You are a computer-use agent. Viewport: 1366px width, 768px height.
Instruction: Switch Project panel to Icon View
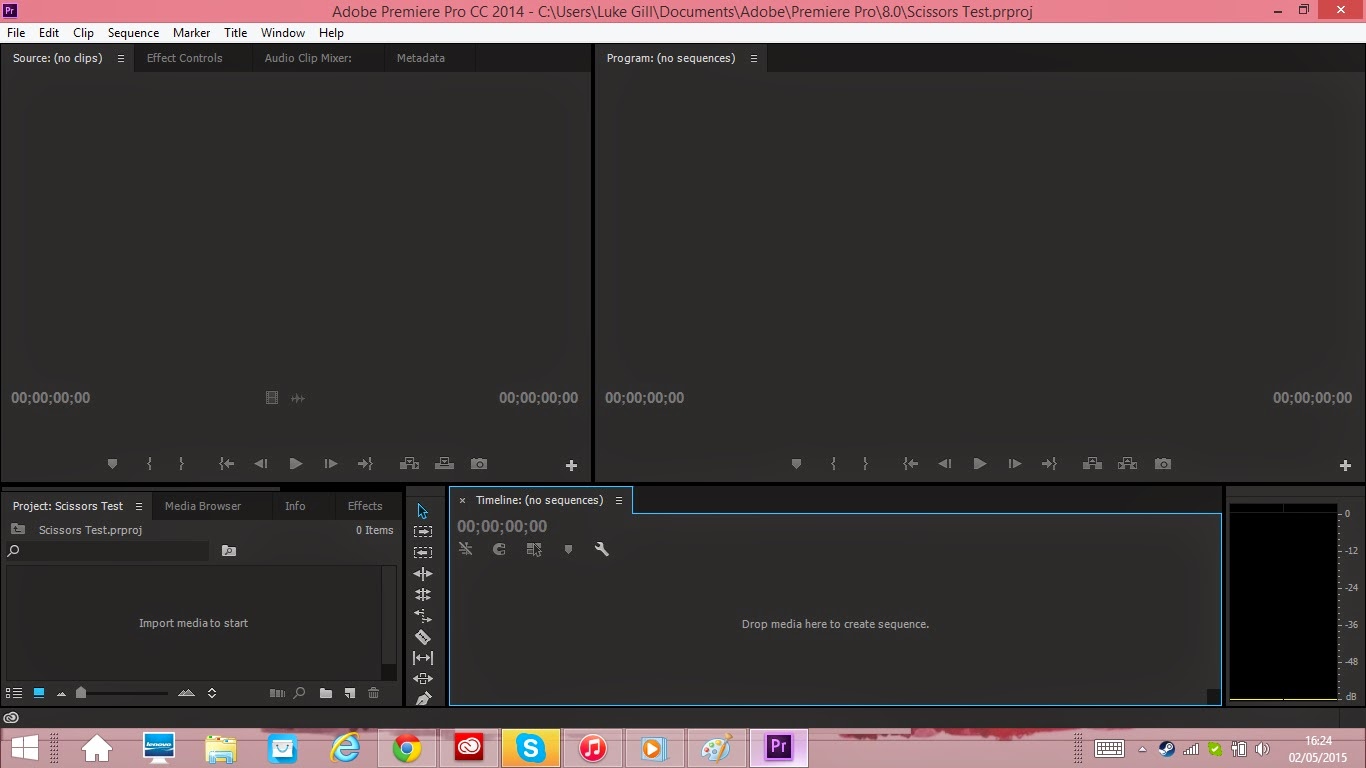point(39,693)
